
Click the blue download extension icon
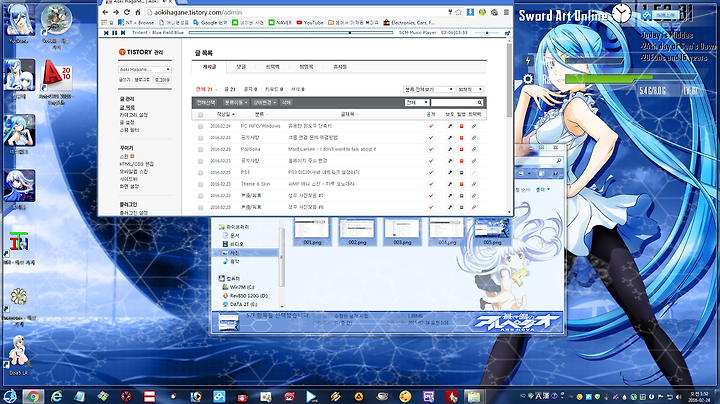(x=470, y=12)
